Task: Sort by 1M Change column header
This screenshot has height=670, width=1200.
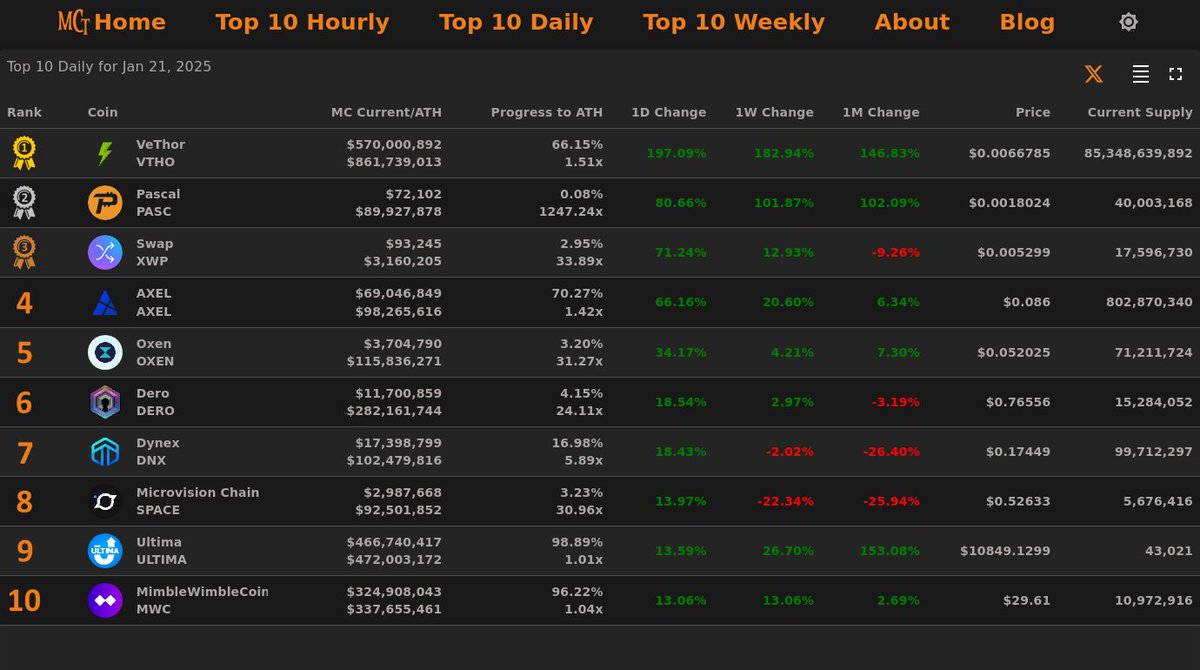Action: 880,113
